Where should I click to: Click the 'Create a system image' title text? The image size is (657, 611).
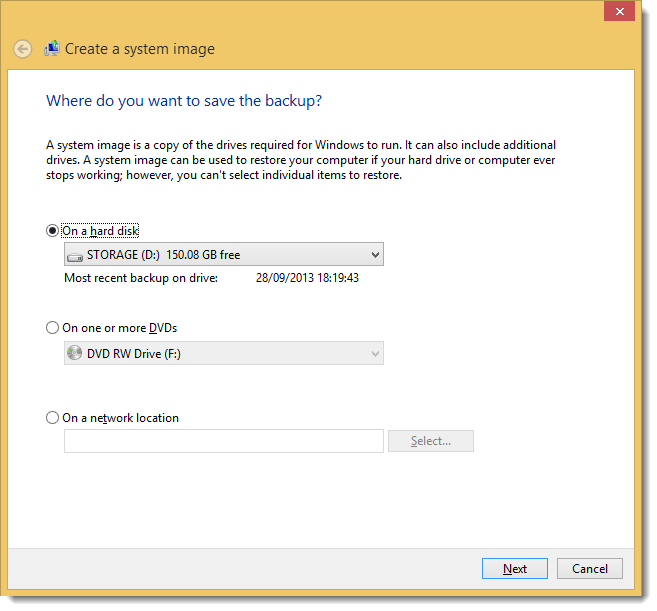tap(140, 49)
